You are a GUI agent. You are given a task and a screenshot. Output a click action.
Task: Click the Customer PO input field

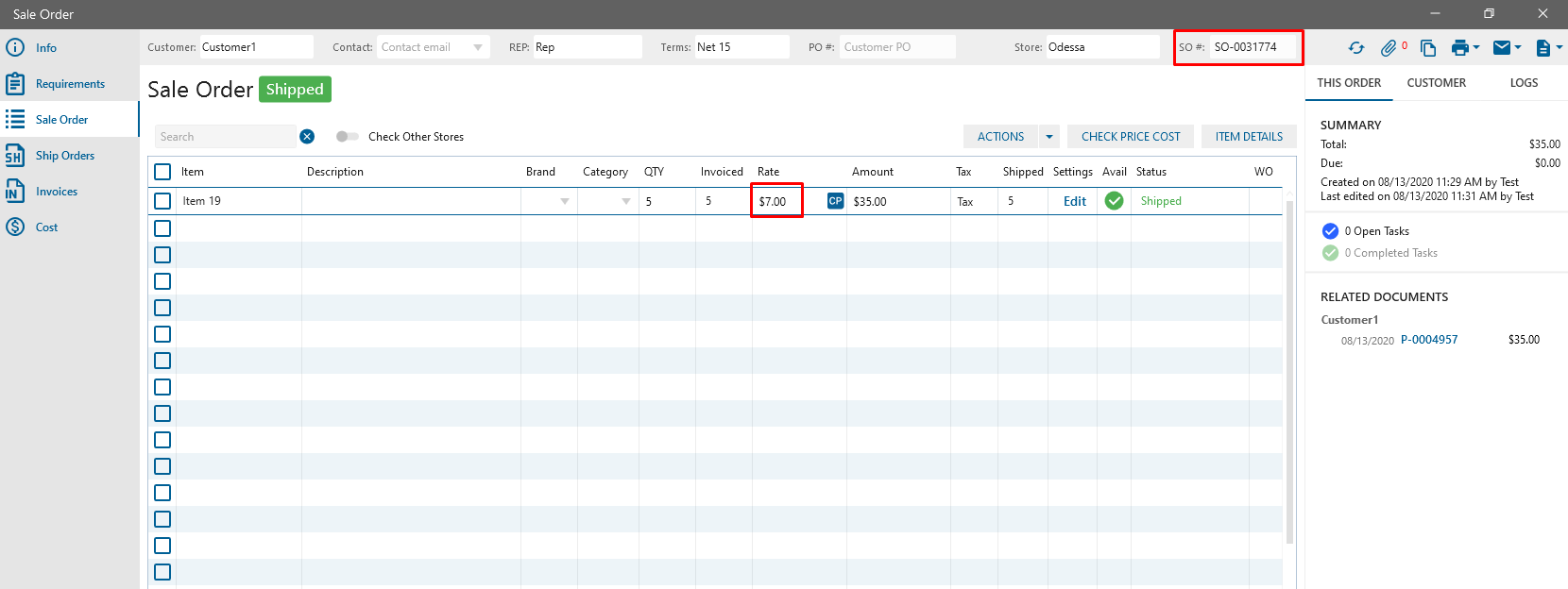(x=896, y=47)
